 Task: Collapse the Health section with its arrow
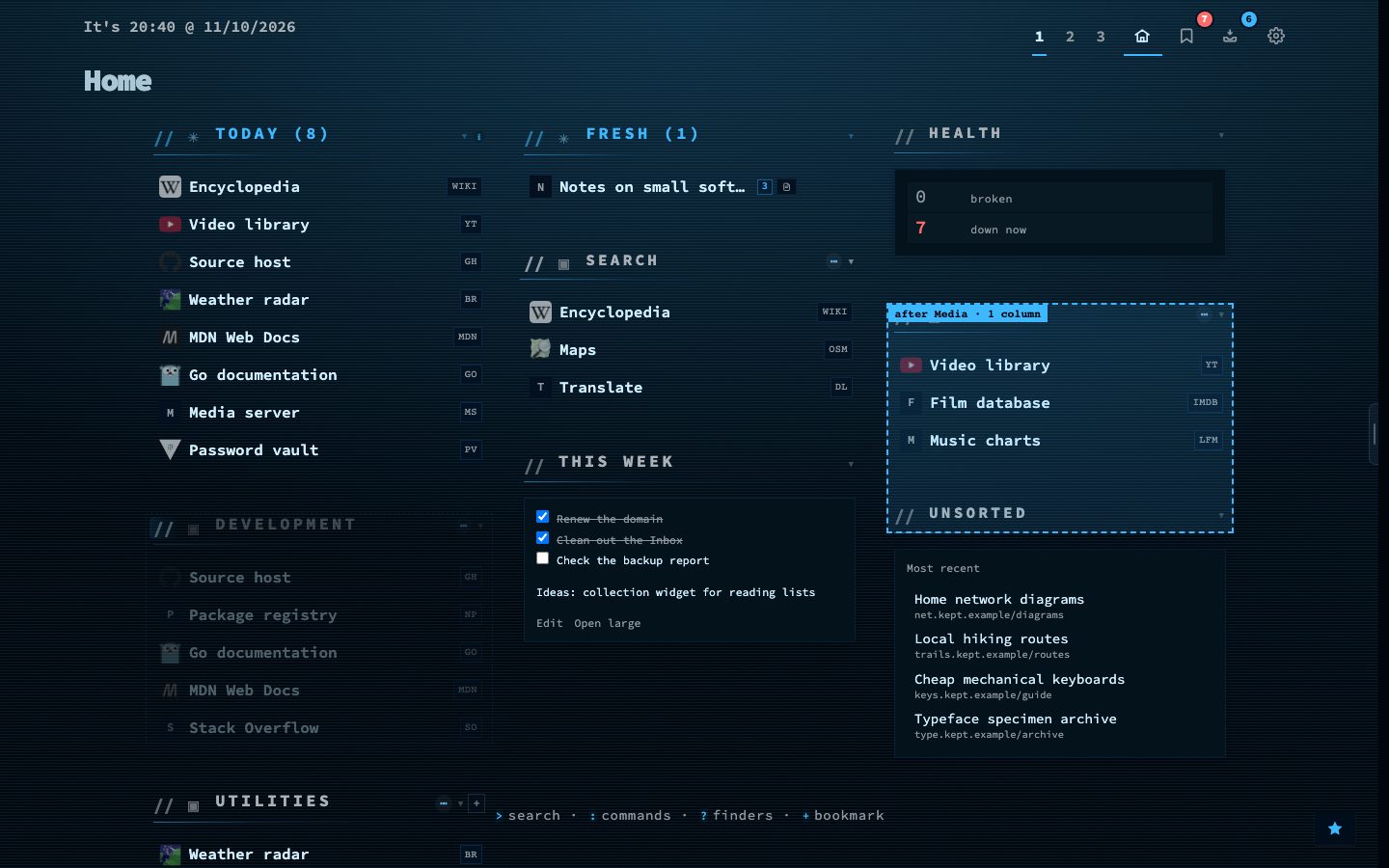tap(1221, 135)
